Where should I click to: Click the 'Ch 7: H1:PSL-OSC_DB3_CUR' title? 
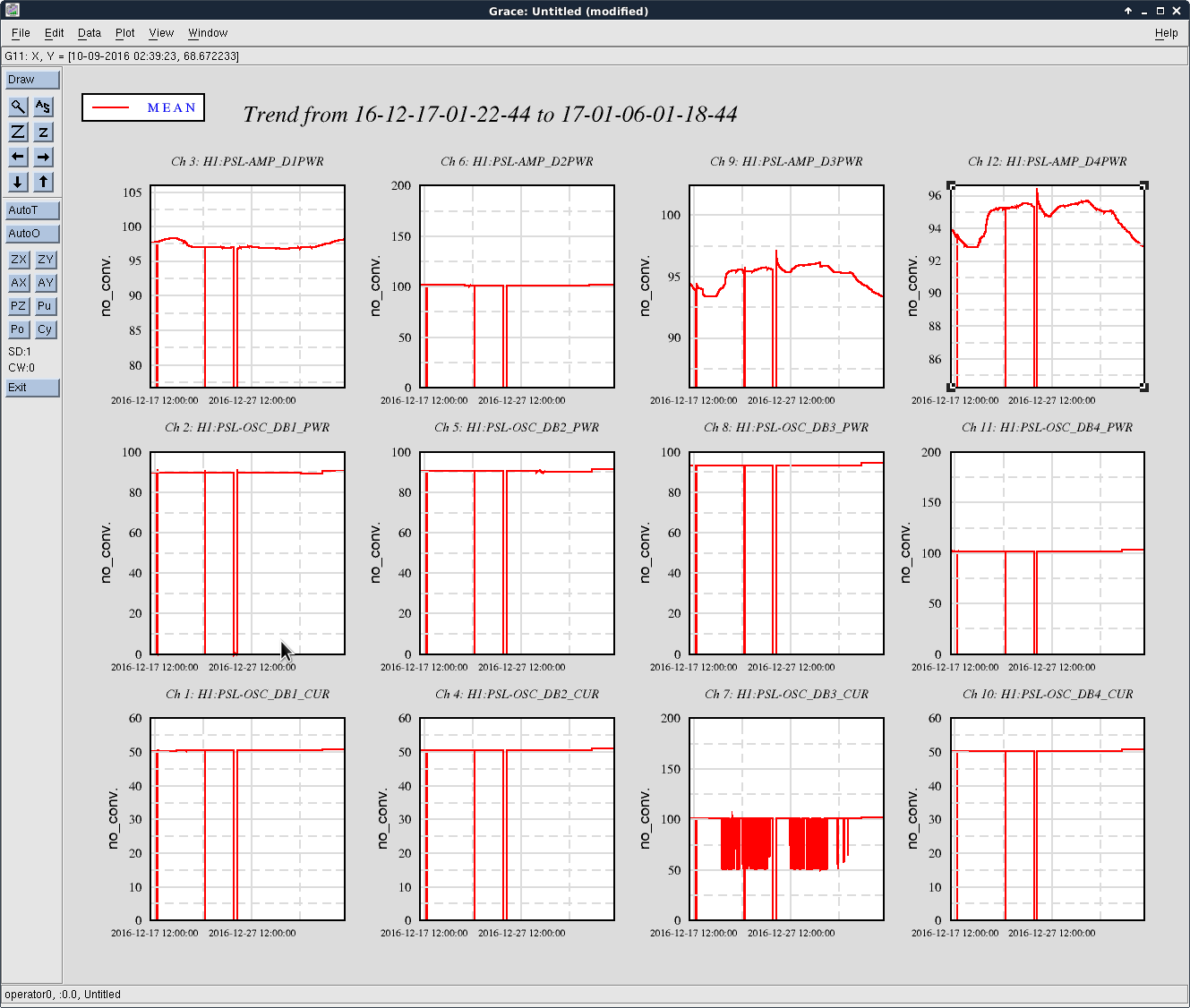(787, 695)
